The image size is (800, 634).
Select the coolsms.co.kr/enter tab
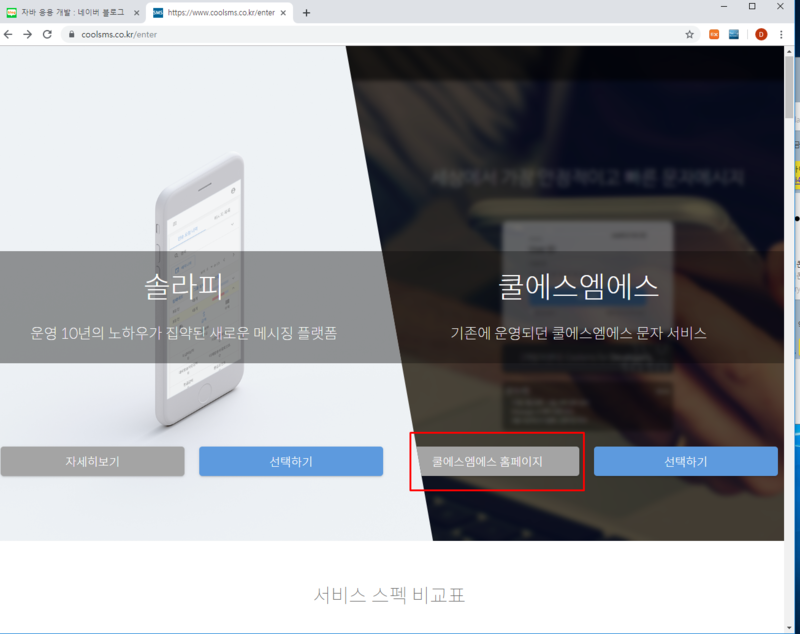click(x=219, y=13)
